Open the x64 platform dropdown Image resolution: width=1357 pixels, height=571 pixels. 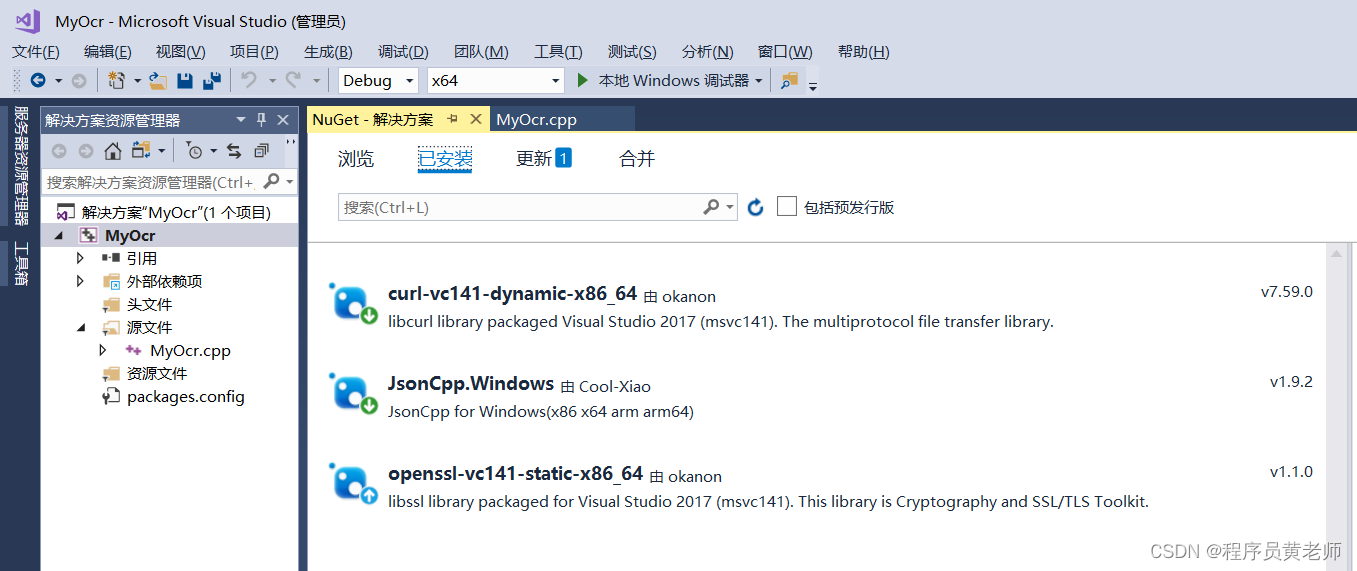pyautogui.click(x=556, y=81)
